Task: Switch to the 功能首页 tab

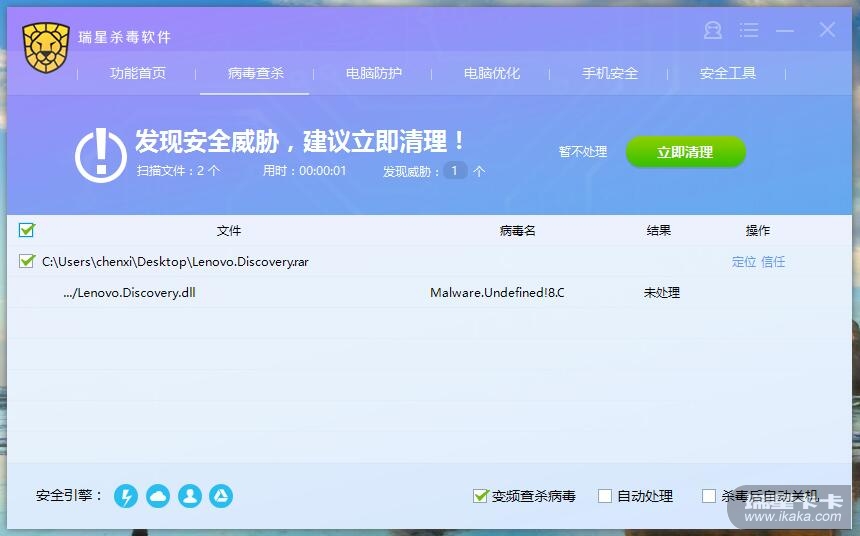Action: (137, 73)
